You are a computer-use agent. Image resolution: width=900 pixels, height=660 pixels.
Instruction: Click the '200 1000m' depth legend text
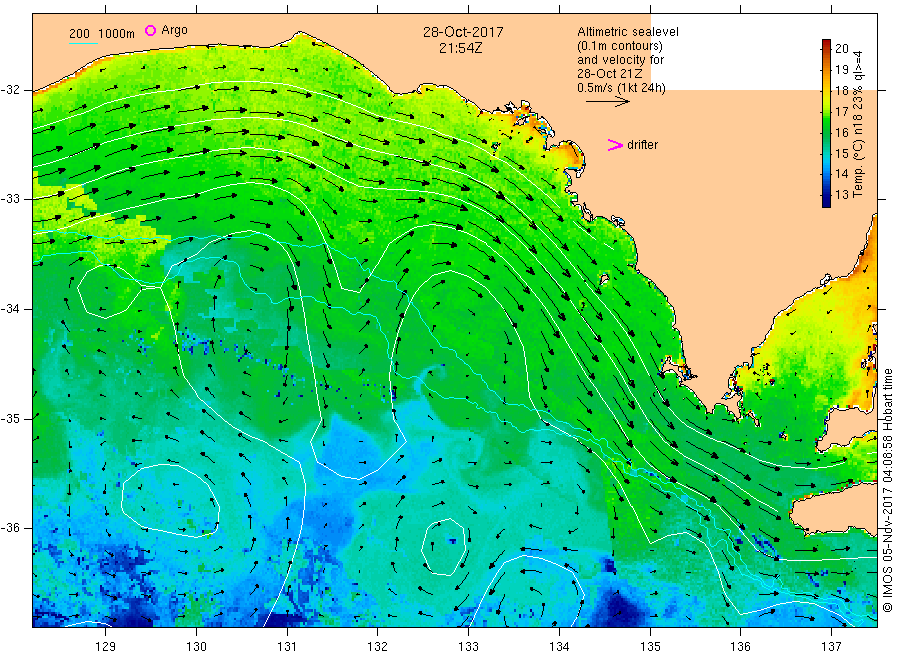[102, 34]
